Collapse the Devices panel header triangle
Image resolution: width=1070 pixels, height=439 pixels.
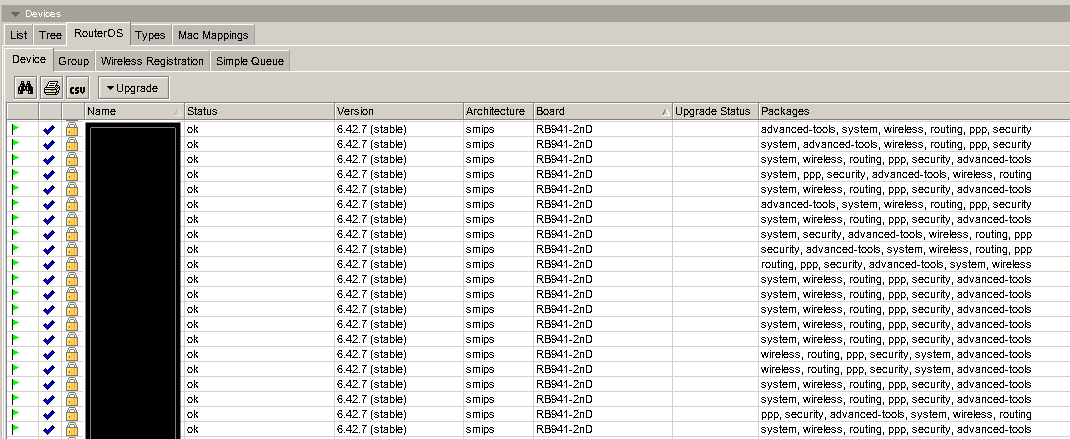[x=15, y=14]
